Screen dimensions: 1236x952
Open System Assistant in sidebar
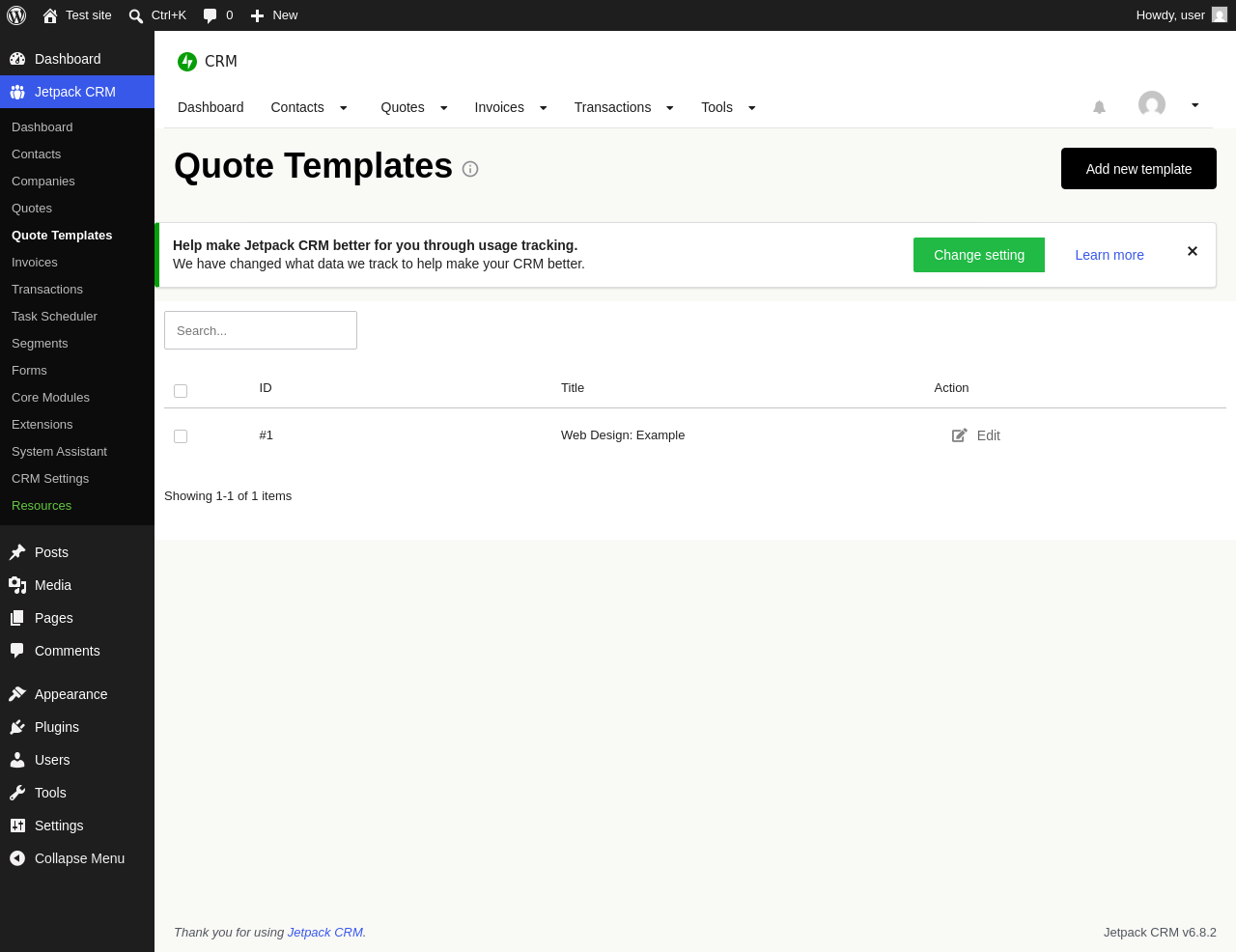59,452
